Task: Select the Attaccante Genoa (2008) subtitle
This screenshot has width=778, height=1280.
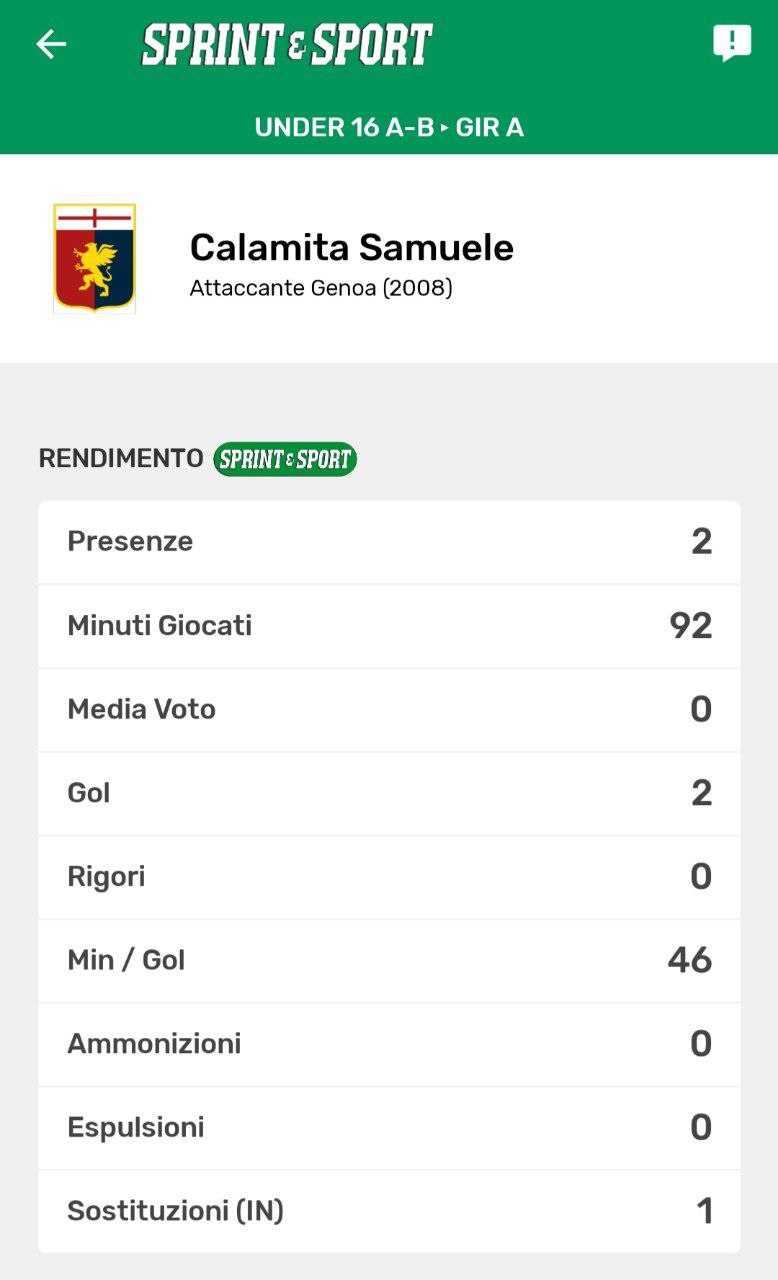Action: (321, 289)
